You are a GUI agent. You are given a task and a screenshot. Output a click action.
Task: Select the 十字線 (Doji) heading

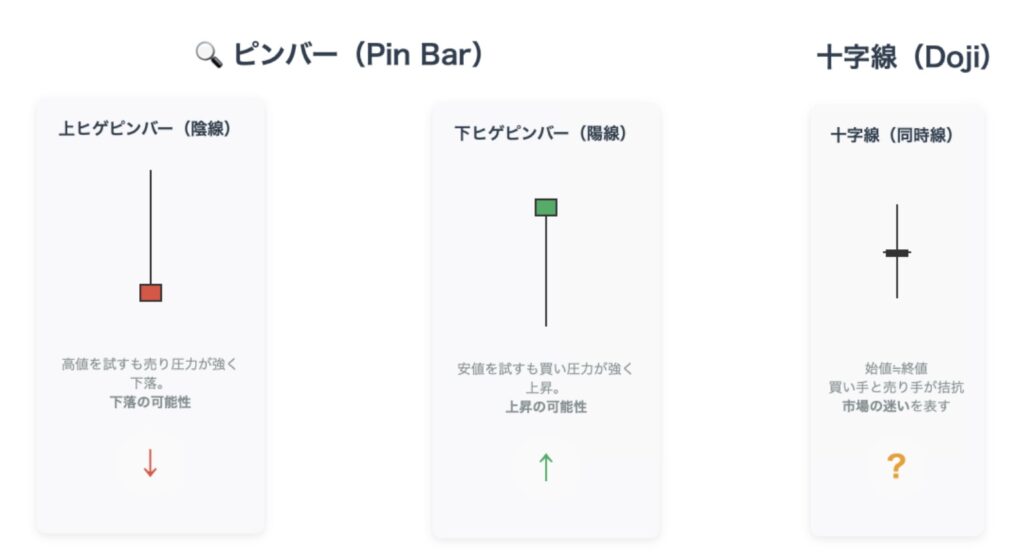904,57
